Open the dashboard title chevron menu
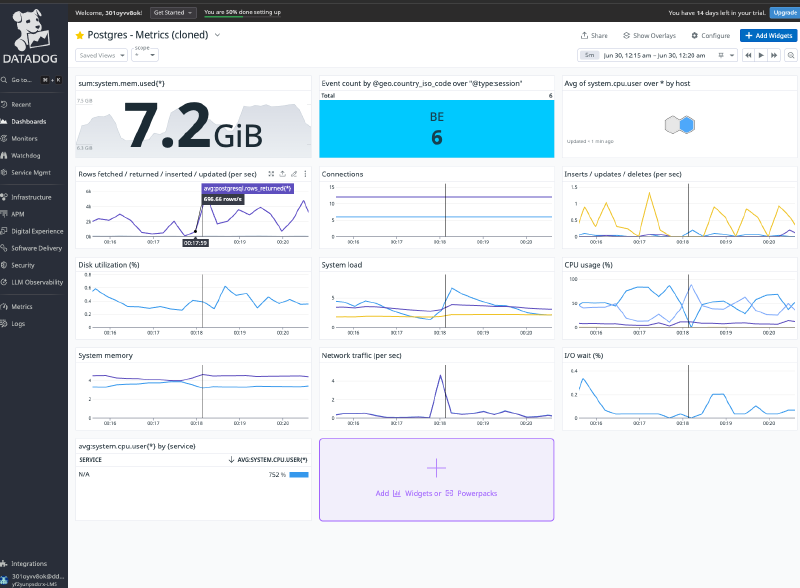The image size is (800, 588). click(219, 34)
